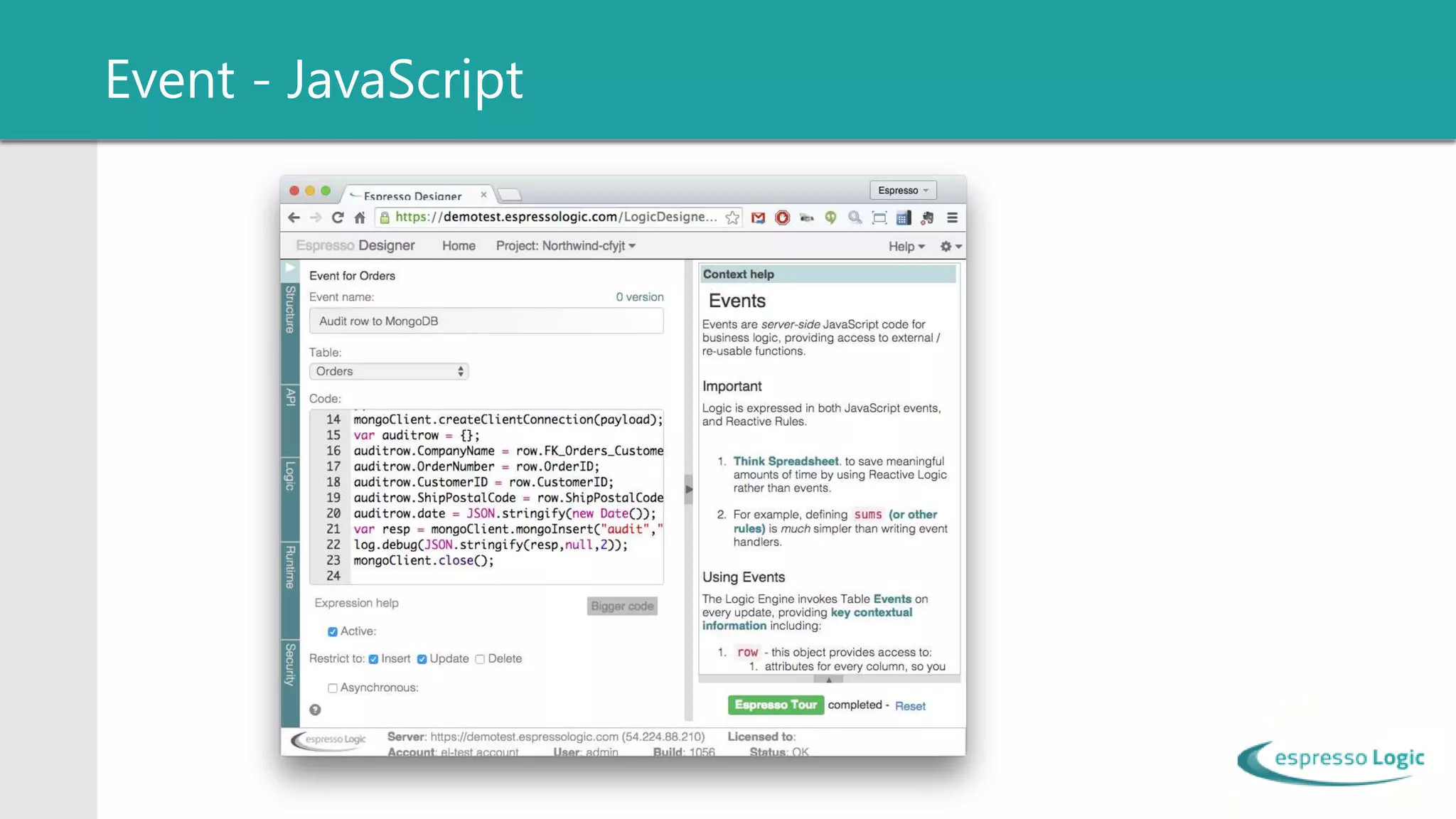This screenshot has height=819, width=1456.
Task: Click the espresso Logic footer logo
Action: 329,740
